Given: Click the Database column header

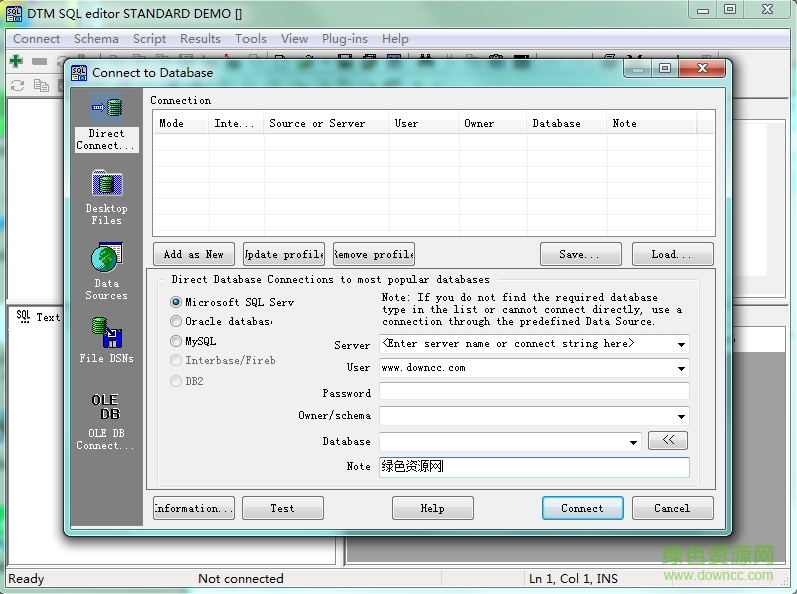Looking at the screenshot, I should click(x=567, y=123).
